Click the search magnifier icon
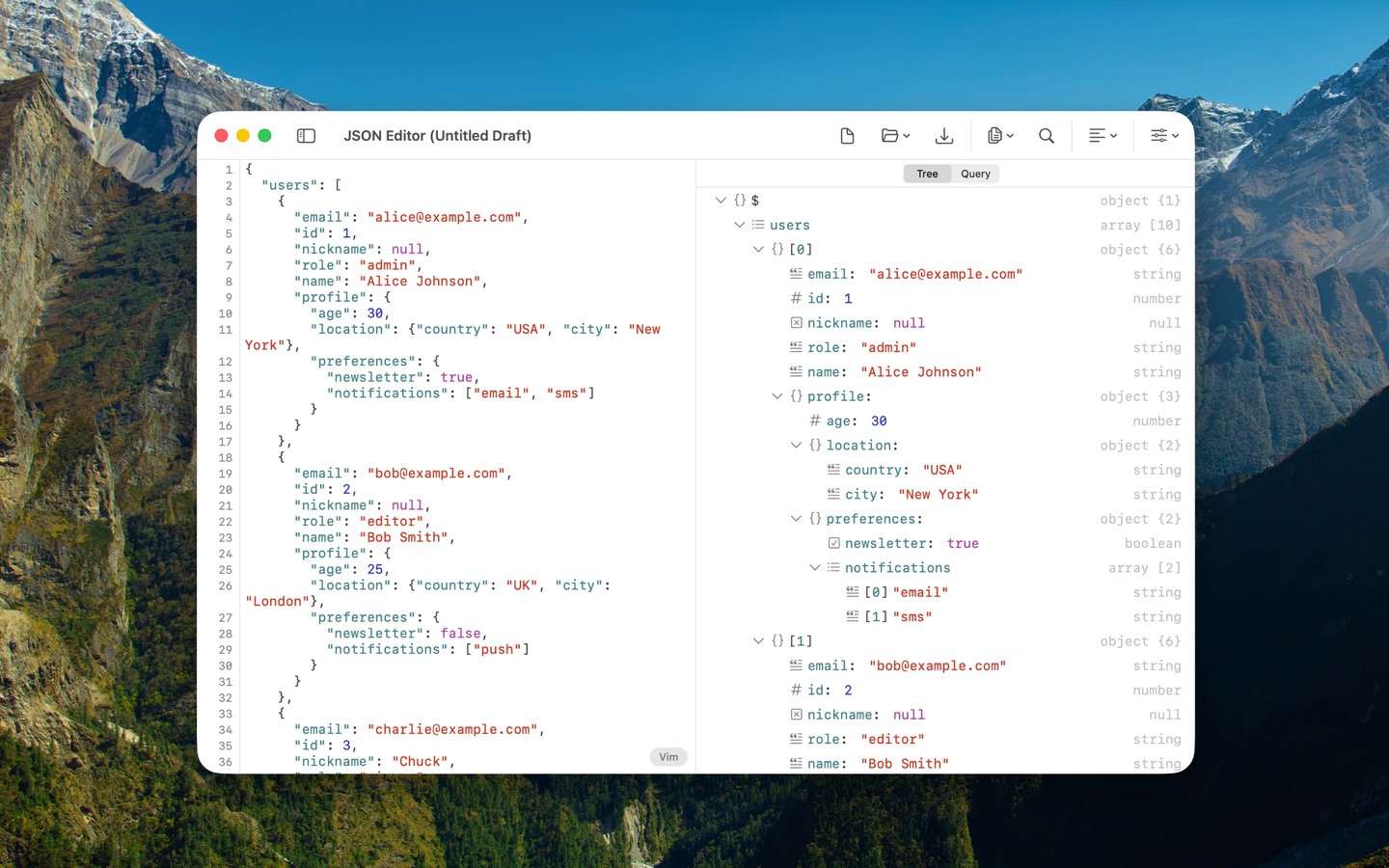 click(1047, 136)
